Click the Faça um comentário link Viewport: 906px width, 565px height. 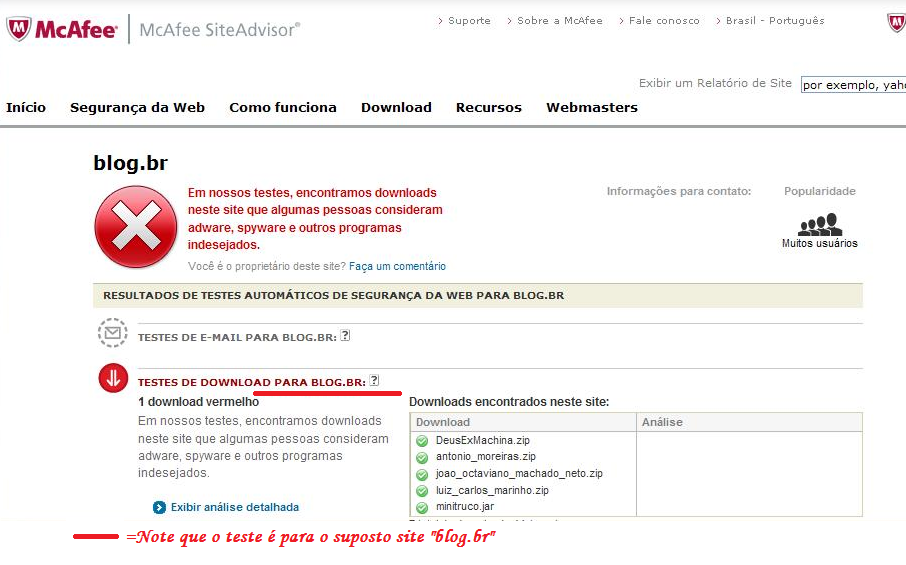tap(398, 266)
